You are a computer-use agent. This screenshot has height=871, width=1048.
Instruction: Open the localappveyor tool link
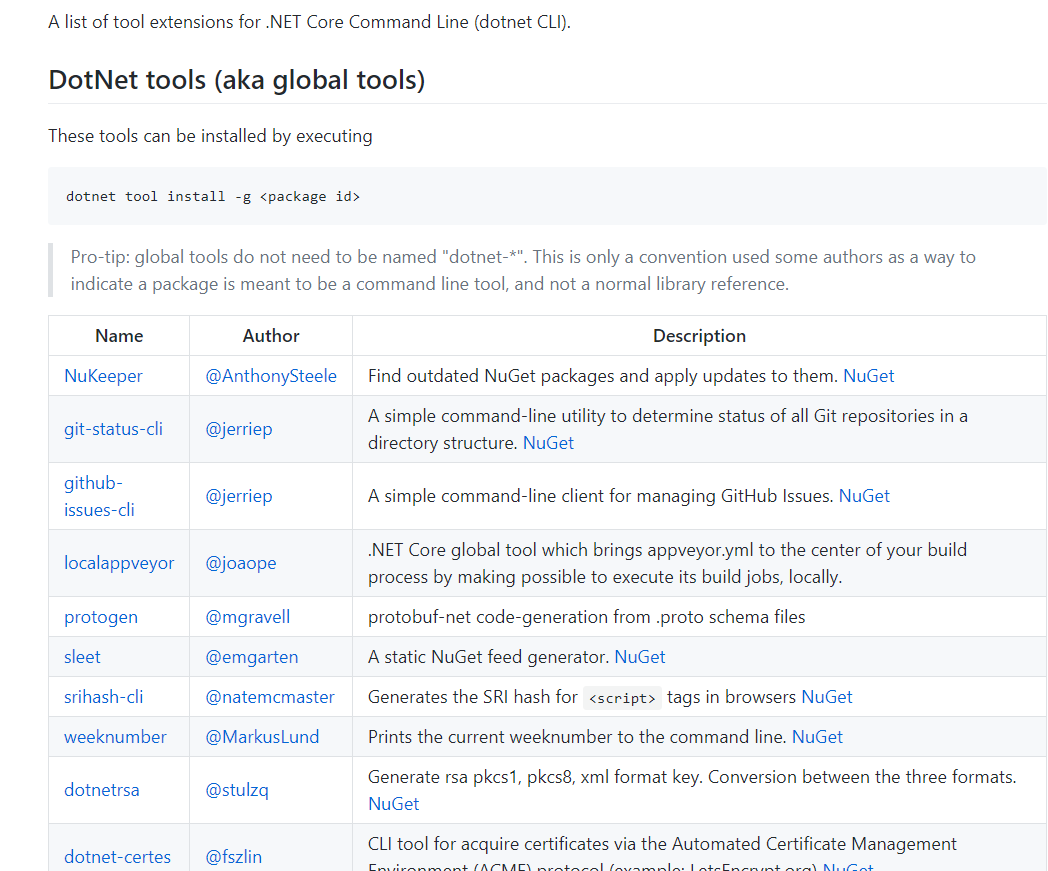(119, 563)
